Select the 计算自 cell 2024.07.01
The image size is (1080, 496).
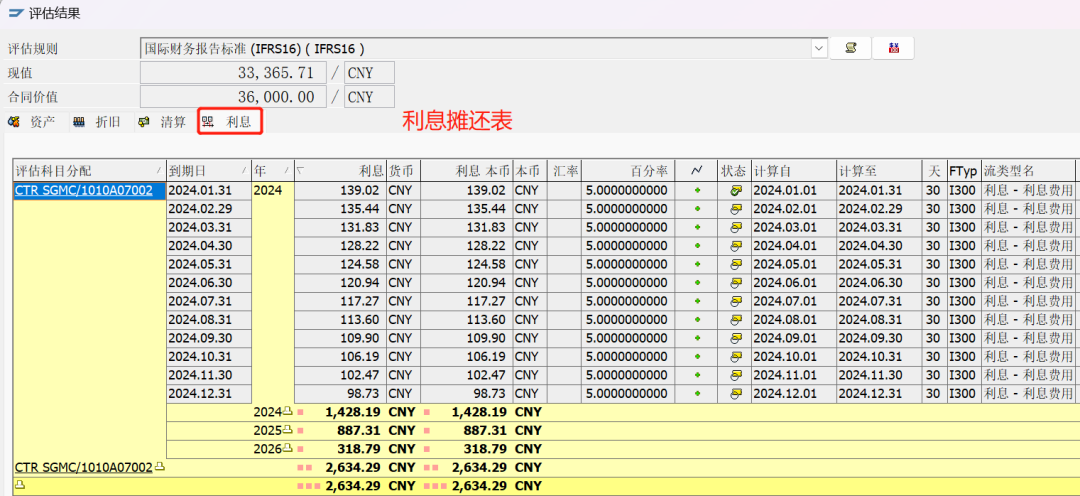pos(793,301)
